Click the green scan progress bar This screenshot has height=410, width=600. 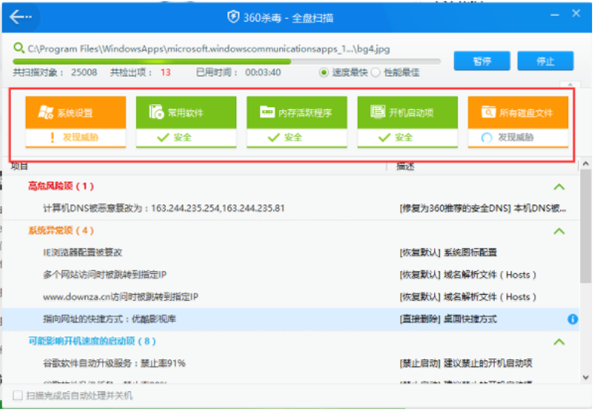coord(227,61)
